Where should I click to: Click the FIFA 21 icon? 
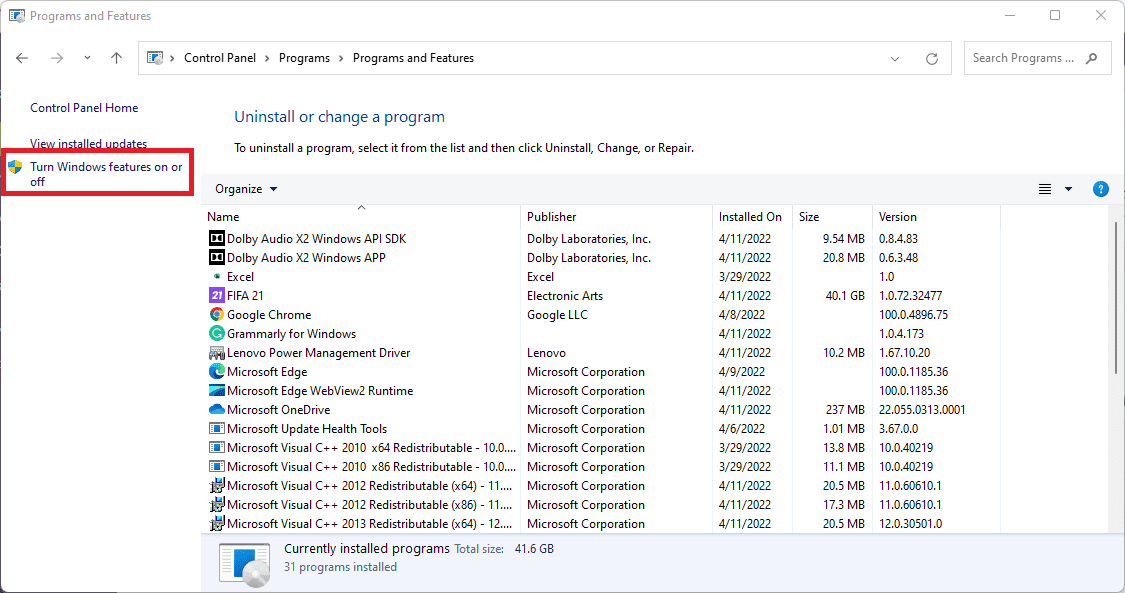coord(216,295)
